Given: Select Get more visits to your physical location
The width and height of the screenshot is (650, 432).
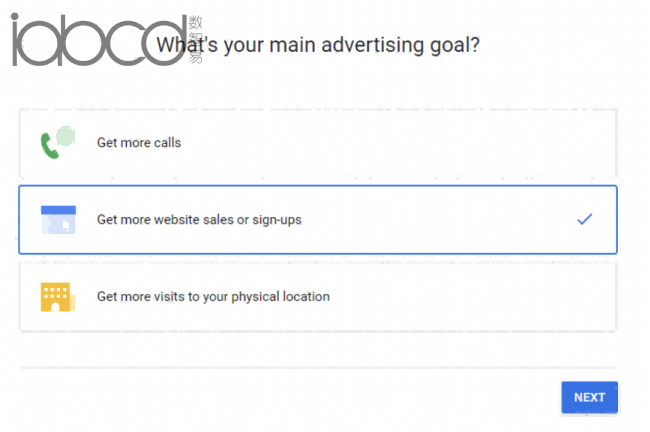Looking at the screenshot, I should [318, 297].
